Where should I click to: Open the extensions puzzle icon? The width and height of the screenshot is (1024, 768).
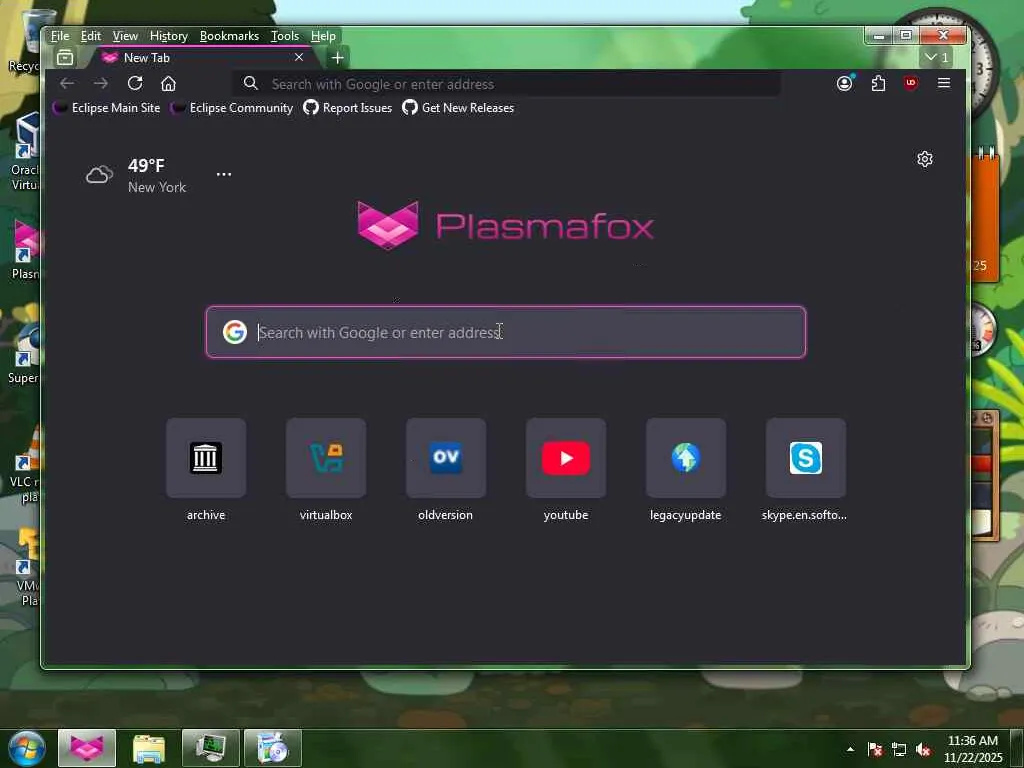(x=878, y=84)
